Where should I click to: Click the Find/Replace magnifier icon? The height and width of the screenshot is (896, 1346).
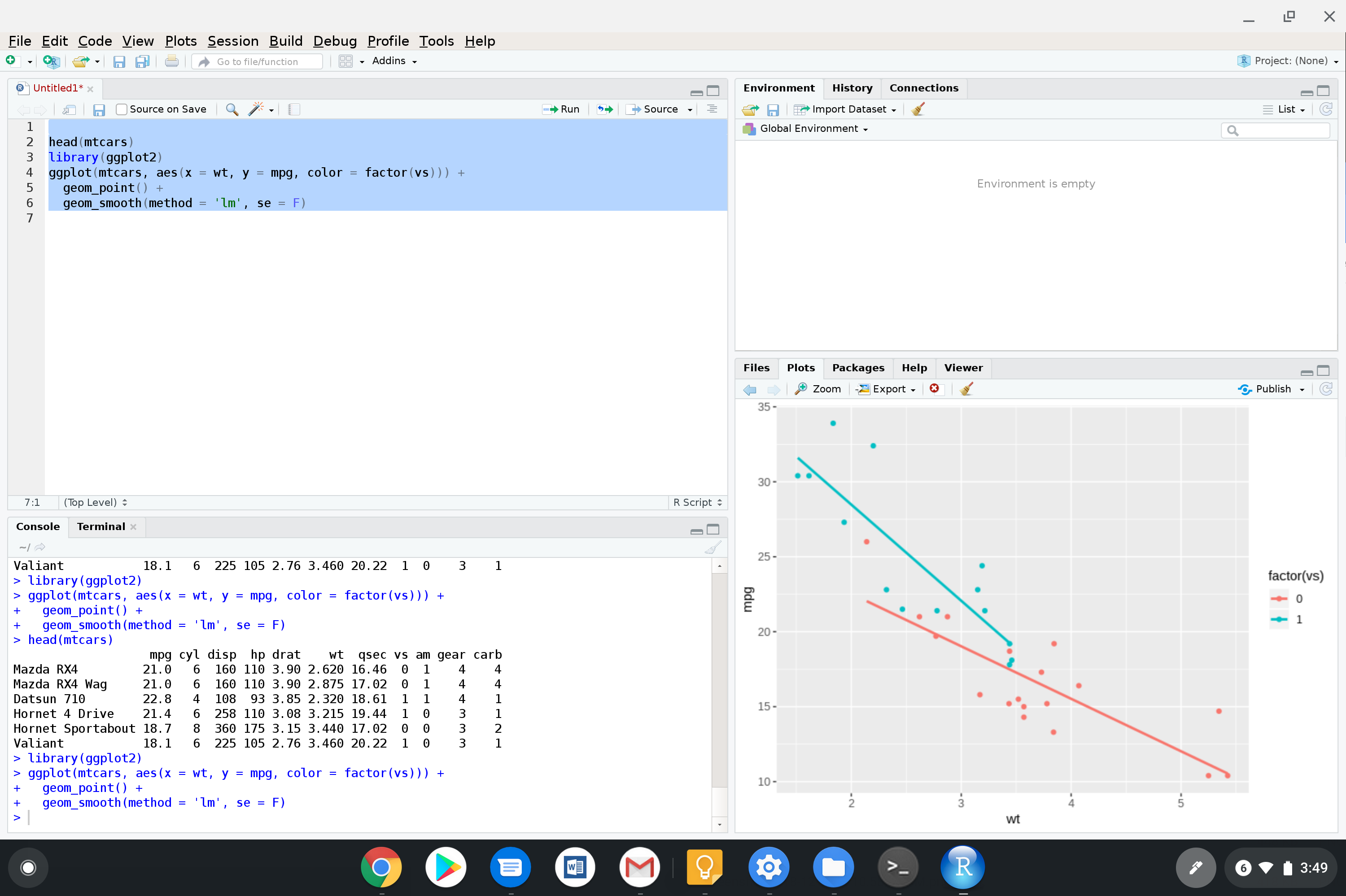[232, 109]
